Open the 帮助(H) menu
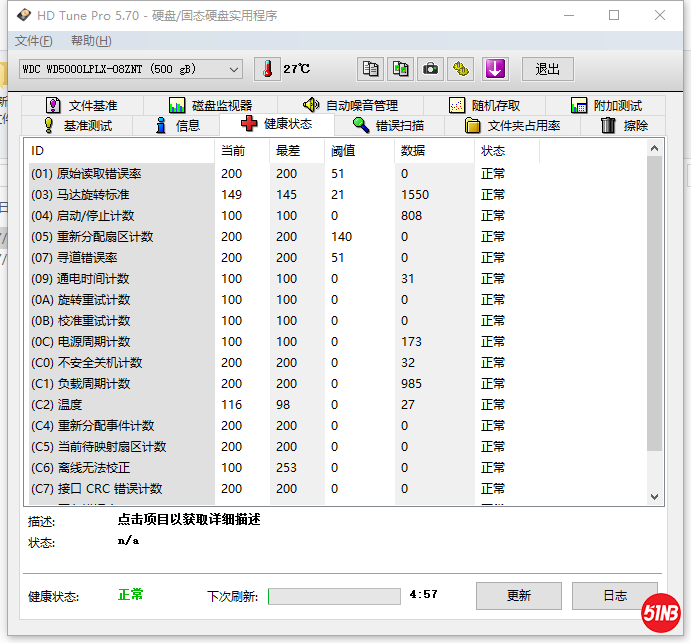This screenshot has width=691, height=643. 91,41
